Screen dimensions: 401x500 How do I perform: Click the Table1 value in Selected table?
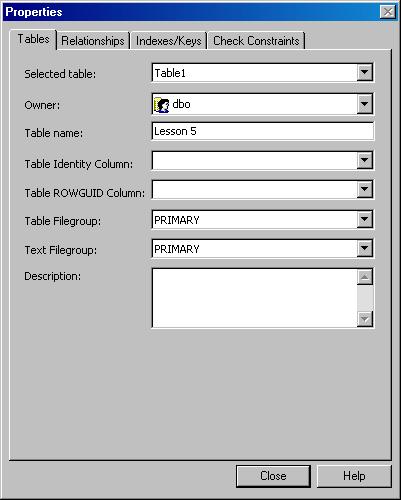pos(170,73)
